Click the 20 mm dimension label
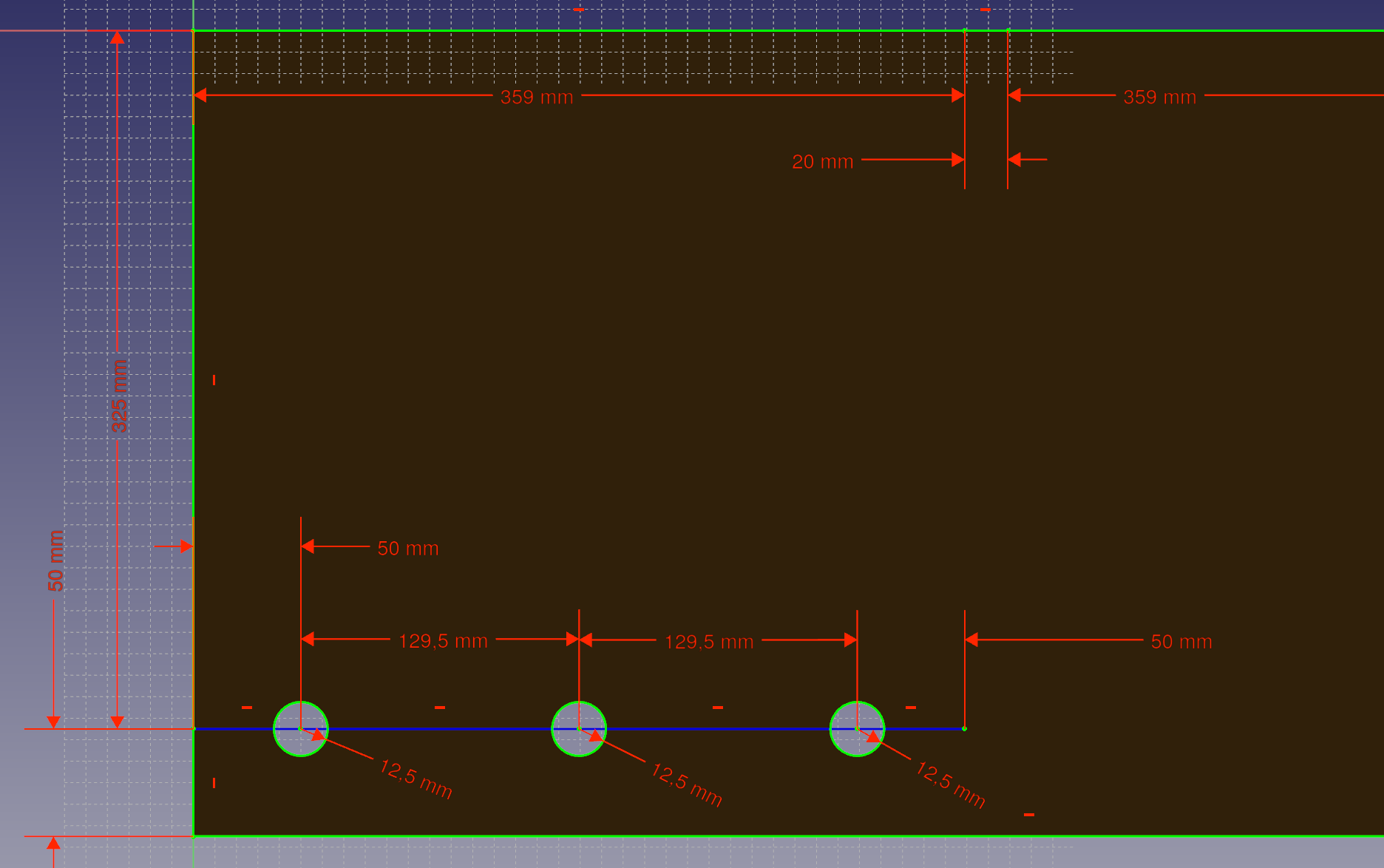Image resolution: width=1384 pixels, height=868 pixels. pyautogui.click(x=822, y=162)
